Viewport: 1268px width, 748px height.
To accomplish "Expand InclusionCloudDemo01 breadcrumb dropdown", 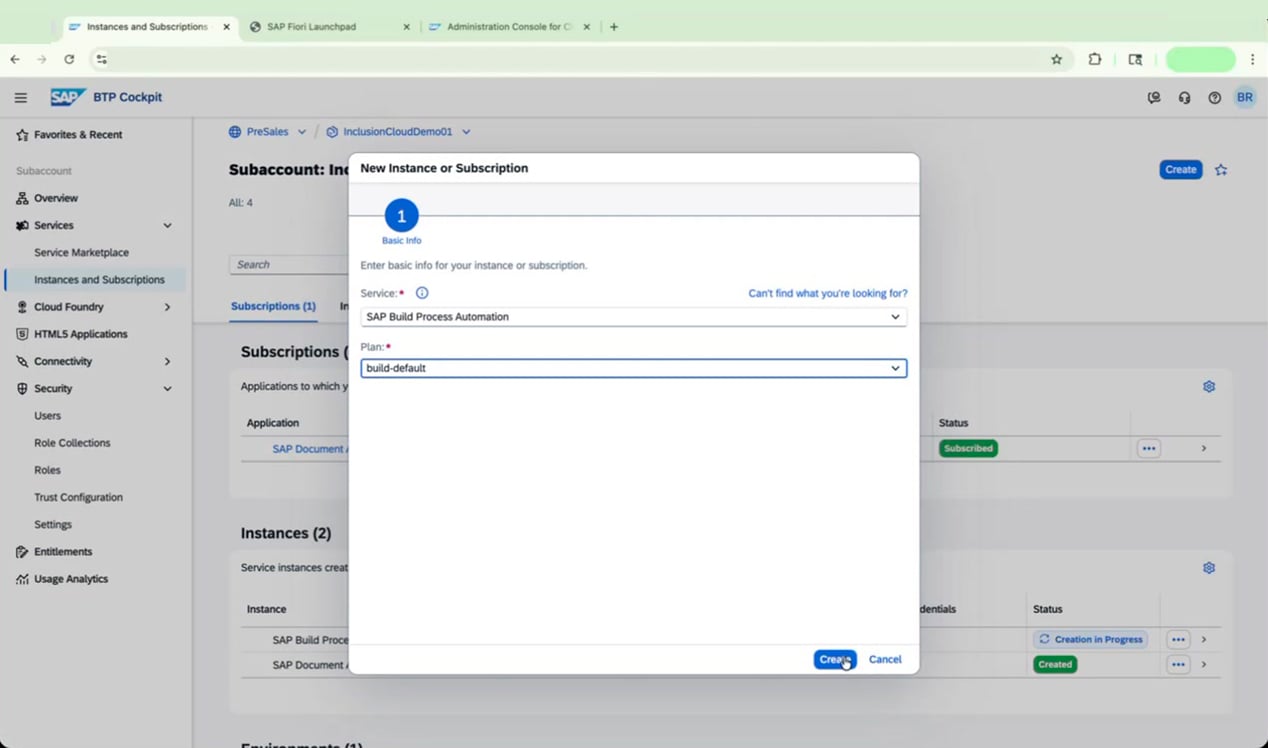I will [466, 132].
